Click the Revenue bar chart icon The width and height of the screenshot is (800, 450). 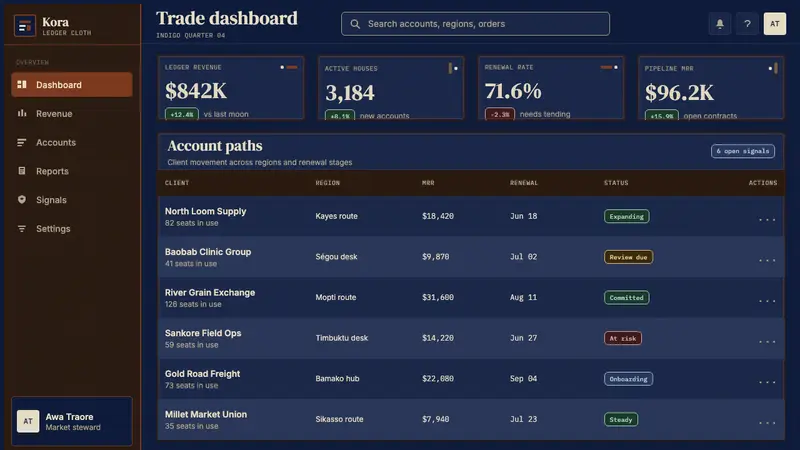pos(22,113)
